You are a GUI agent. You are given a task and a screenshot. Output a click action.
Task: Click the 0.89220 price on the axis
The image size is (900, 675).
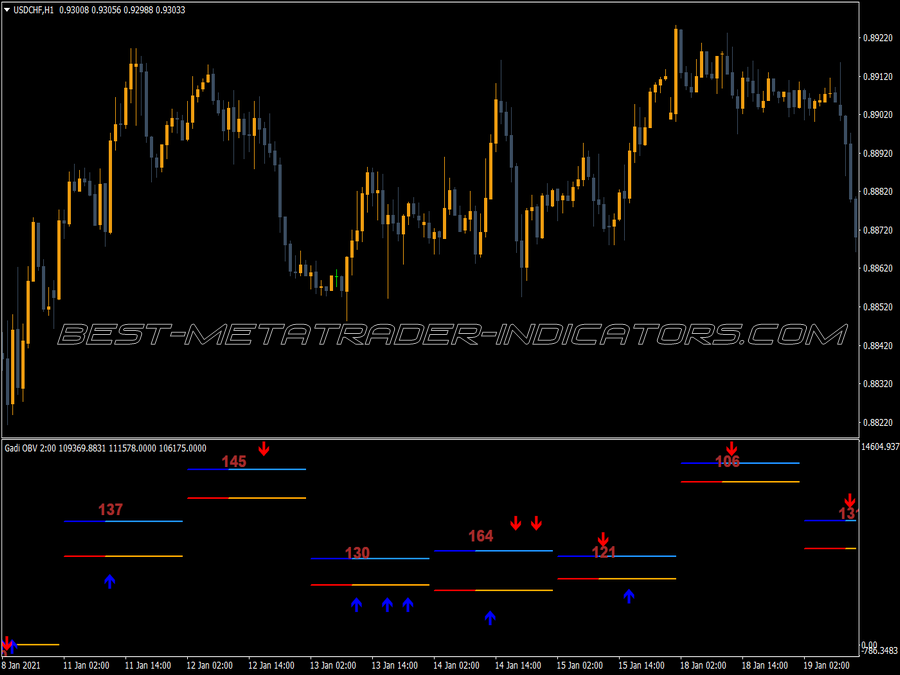878,38
